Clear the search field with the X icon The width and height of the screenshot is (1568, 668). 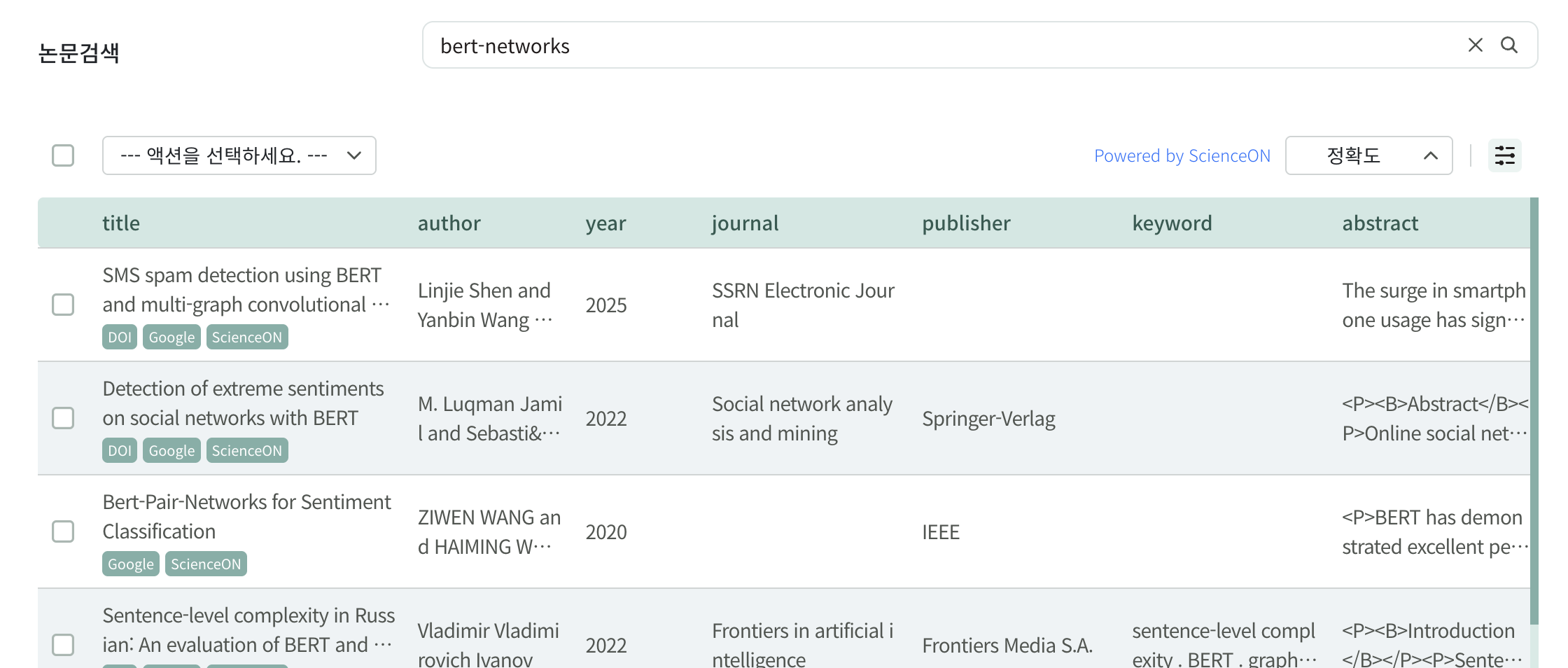pos(1475,46)
